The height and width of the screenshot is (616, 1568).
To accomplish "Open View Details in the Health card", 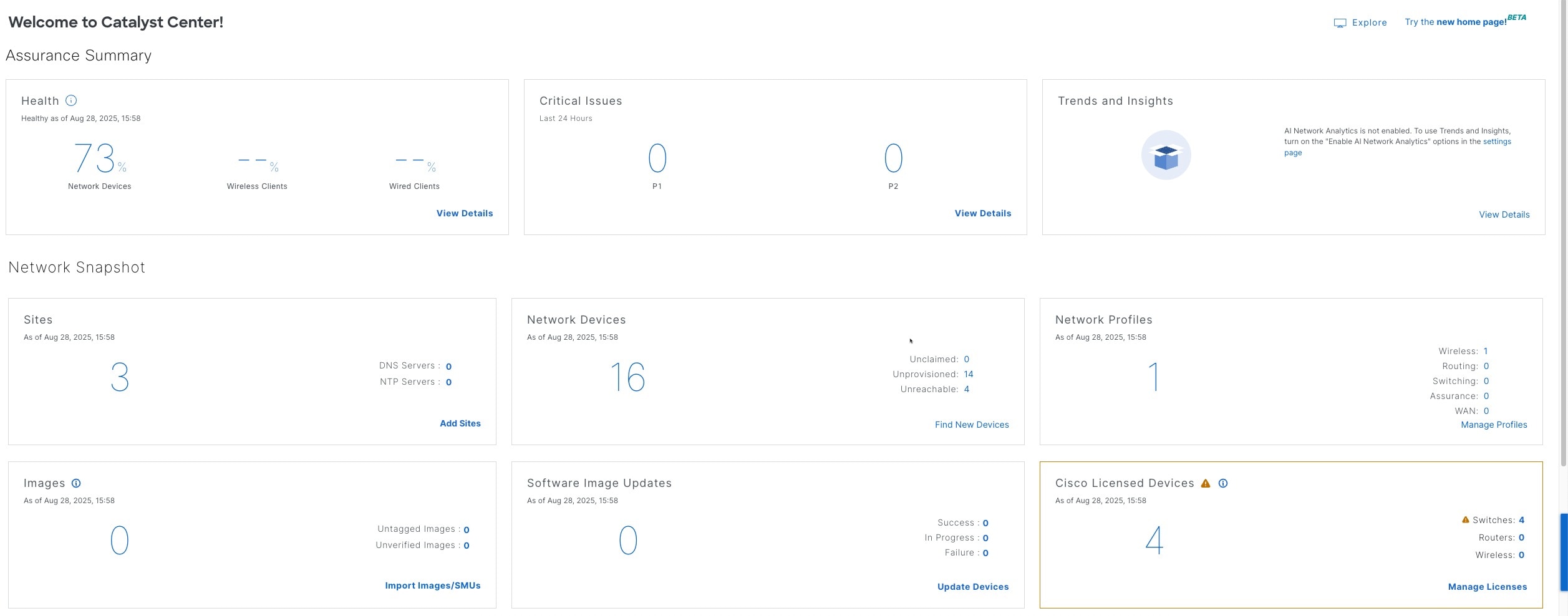I will click(464, 213).
